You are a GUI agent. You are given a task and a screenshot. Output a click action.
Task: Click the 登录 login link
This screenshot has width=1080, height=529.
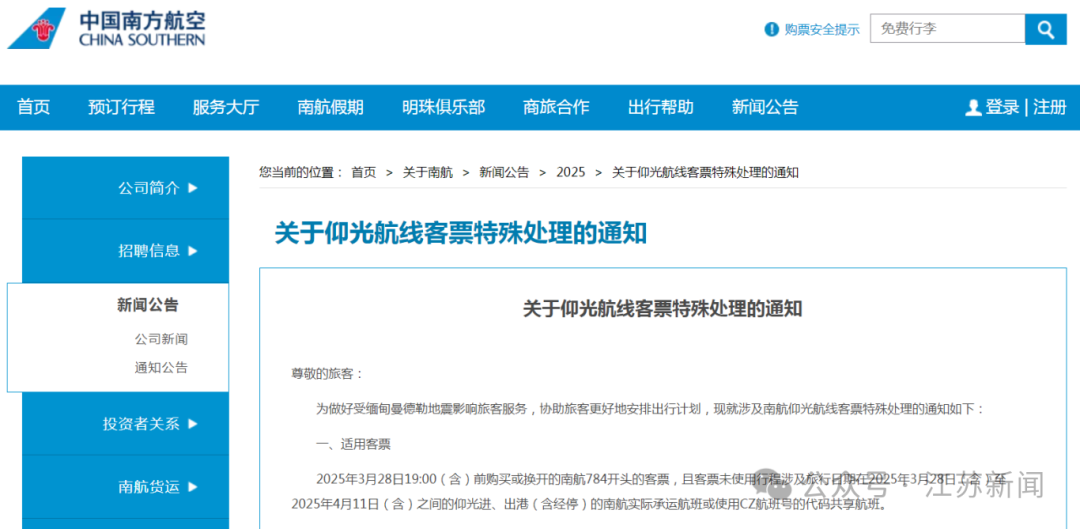[x=1003, y=107]
